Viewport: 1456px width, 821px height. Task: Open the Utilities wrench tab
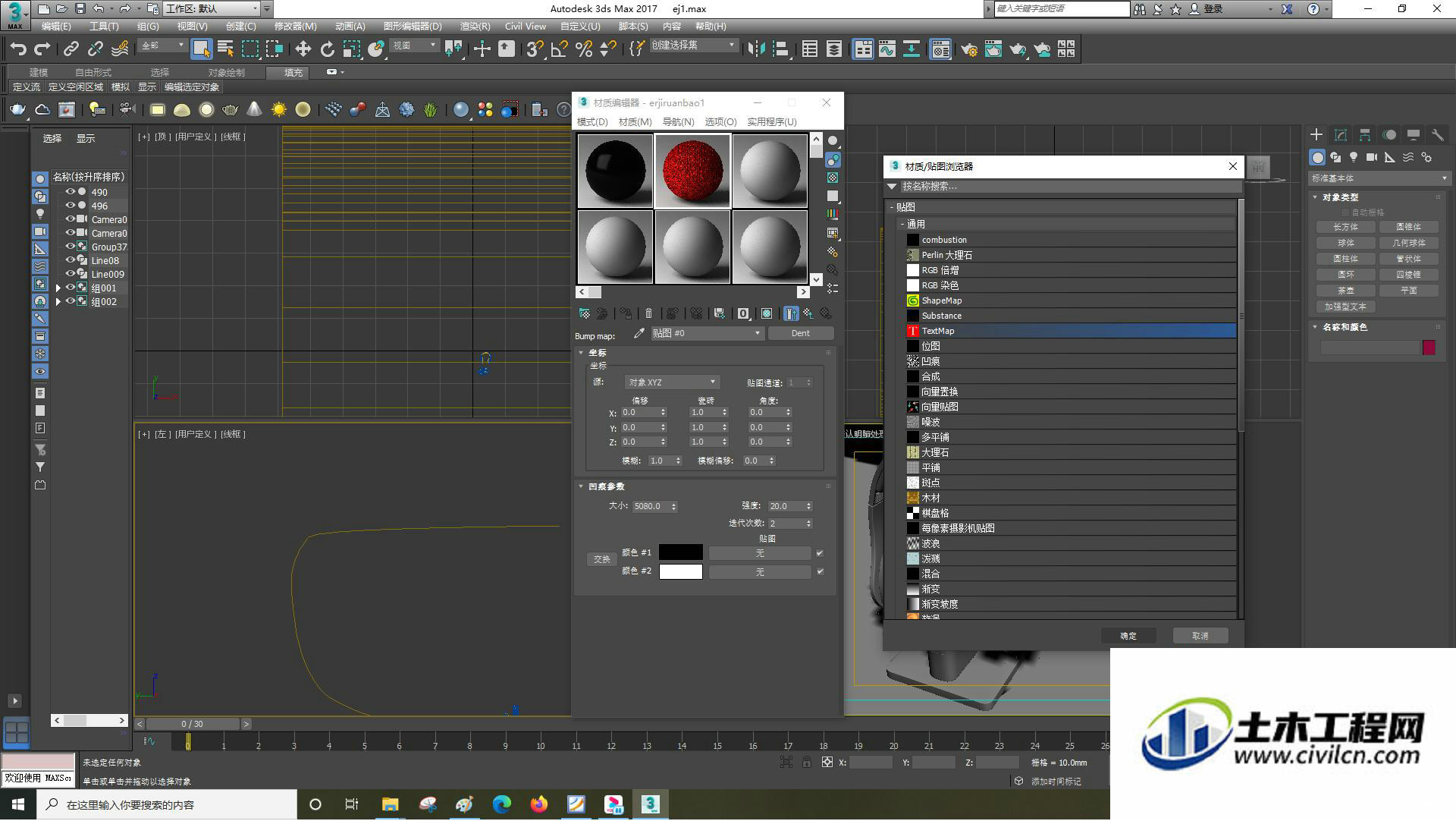pos(1437,135)
